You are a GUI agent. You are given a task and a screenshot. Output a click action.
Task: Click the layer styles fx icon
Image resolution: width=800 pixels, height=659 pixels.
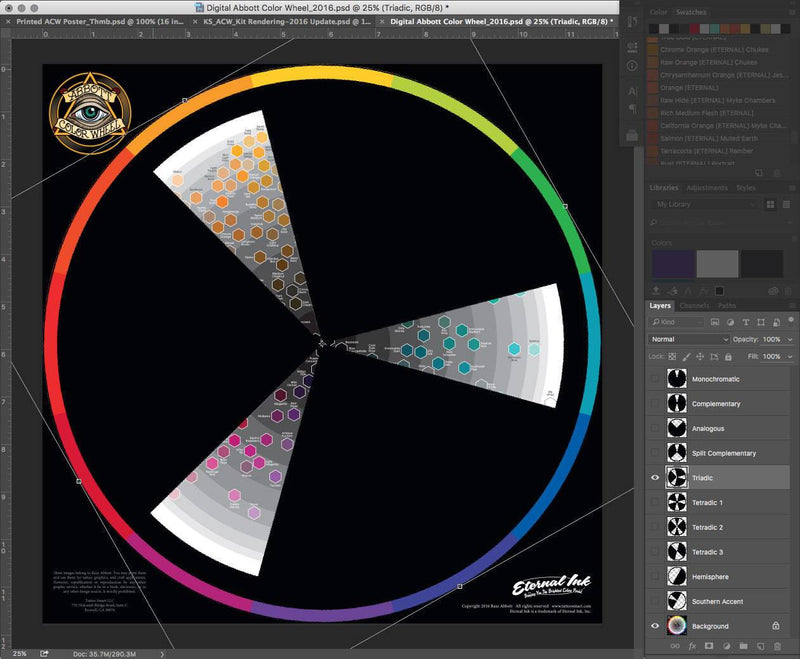(691, 647)
